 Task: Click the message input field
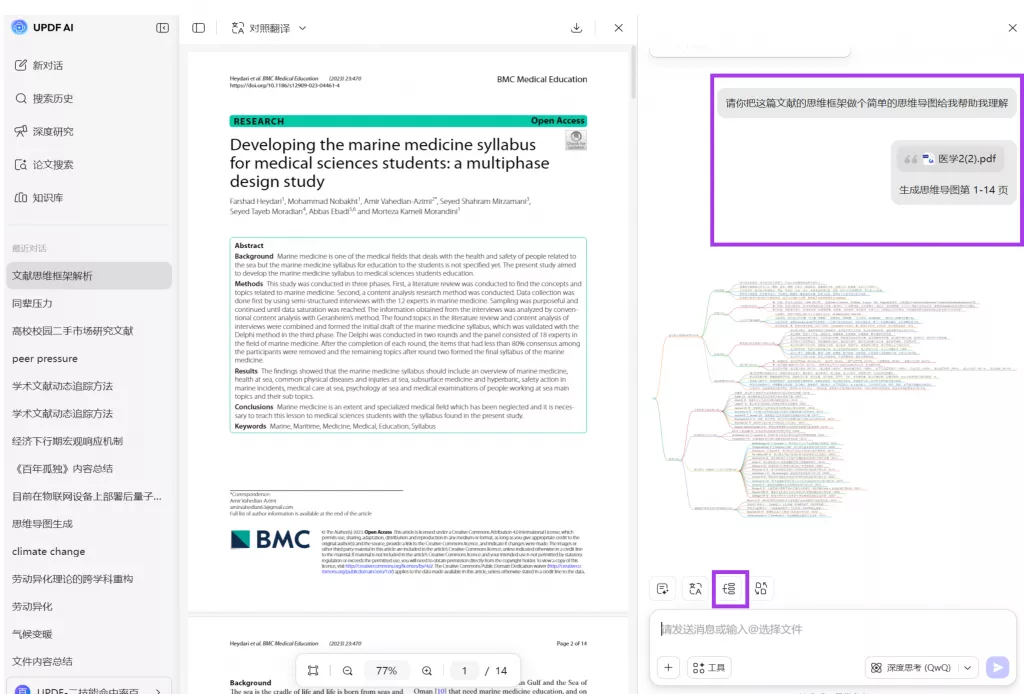pos(830,630)
